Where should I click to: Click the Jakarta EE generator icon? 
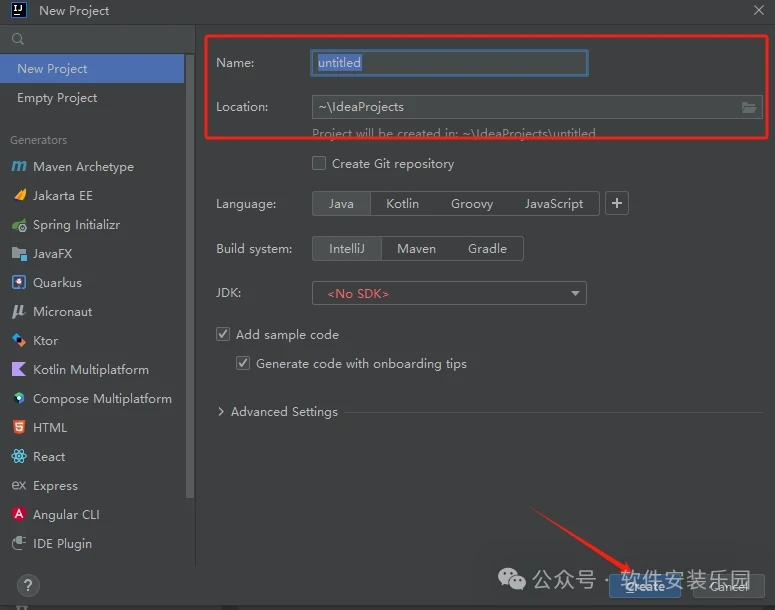19,196
